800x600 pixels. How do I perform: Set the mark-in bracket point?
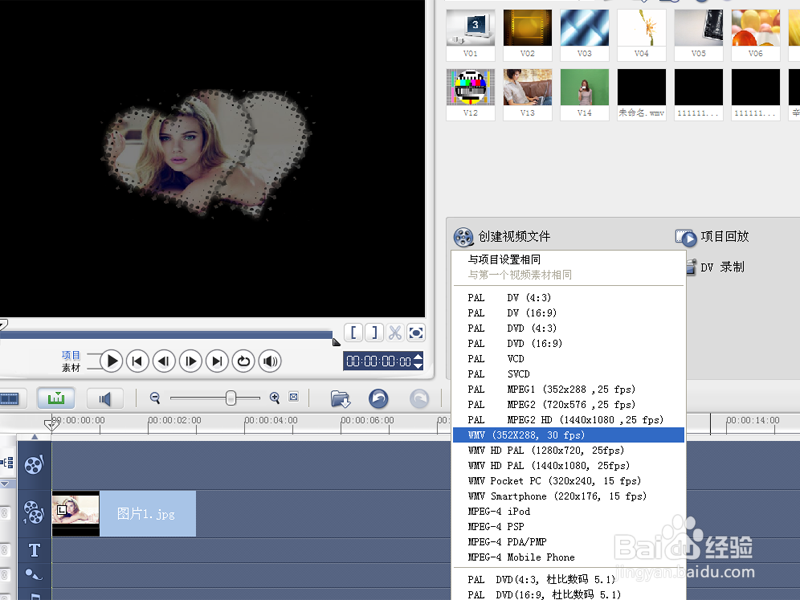(x=354, y=333)
